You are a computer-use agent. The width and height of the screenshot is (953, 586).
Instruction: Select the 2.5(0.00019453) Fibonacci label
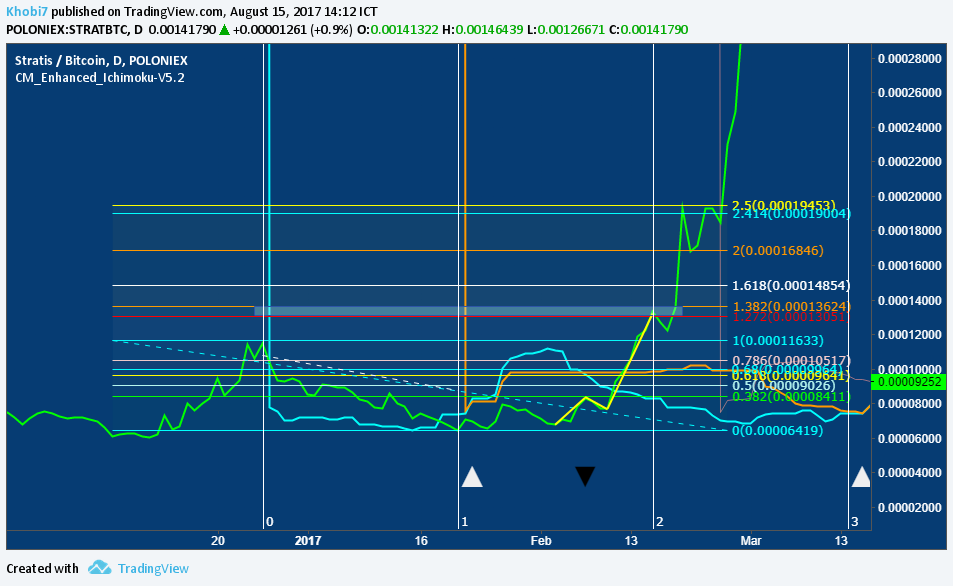coord(783,205)
